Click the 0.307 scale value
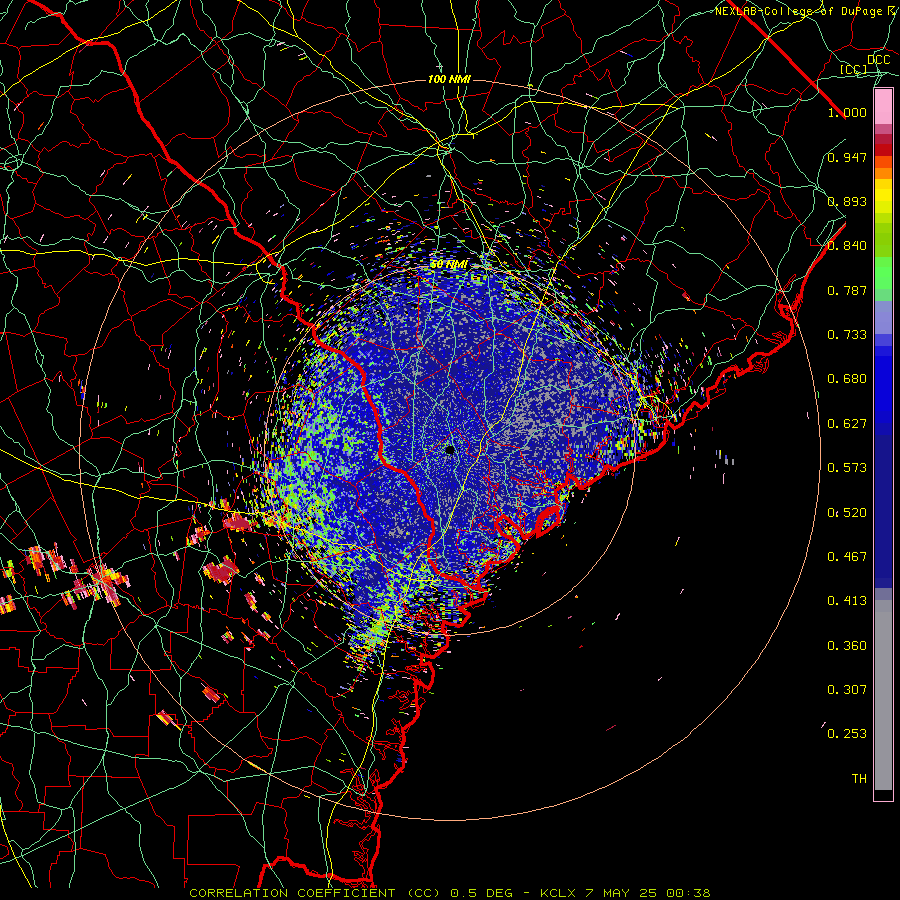The height and width of the screenshot is (900, 900). (847, 690)
